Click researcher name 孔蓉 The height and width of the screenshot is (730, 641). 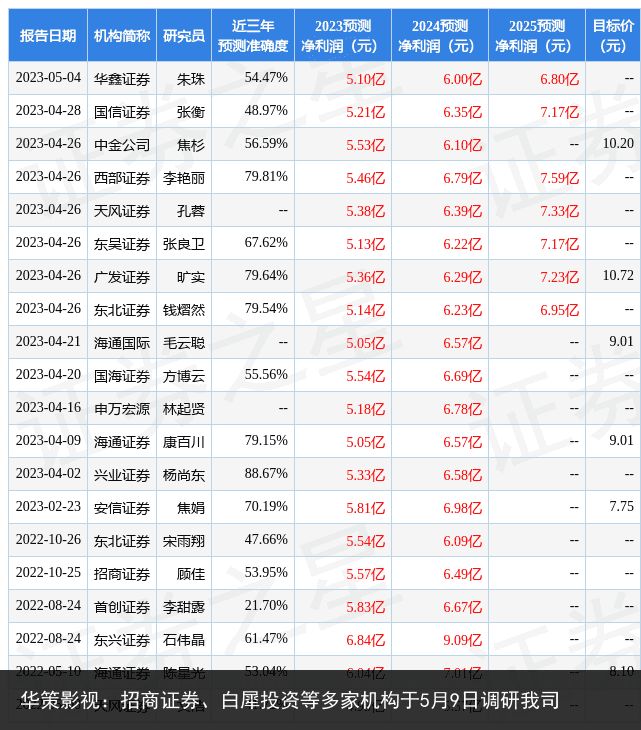point(191,211)
